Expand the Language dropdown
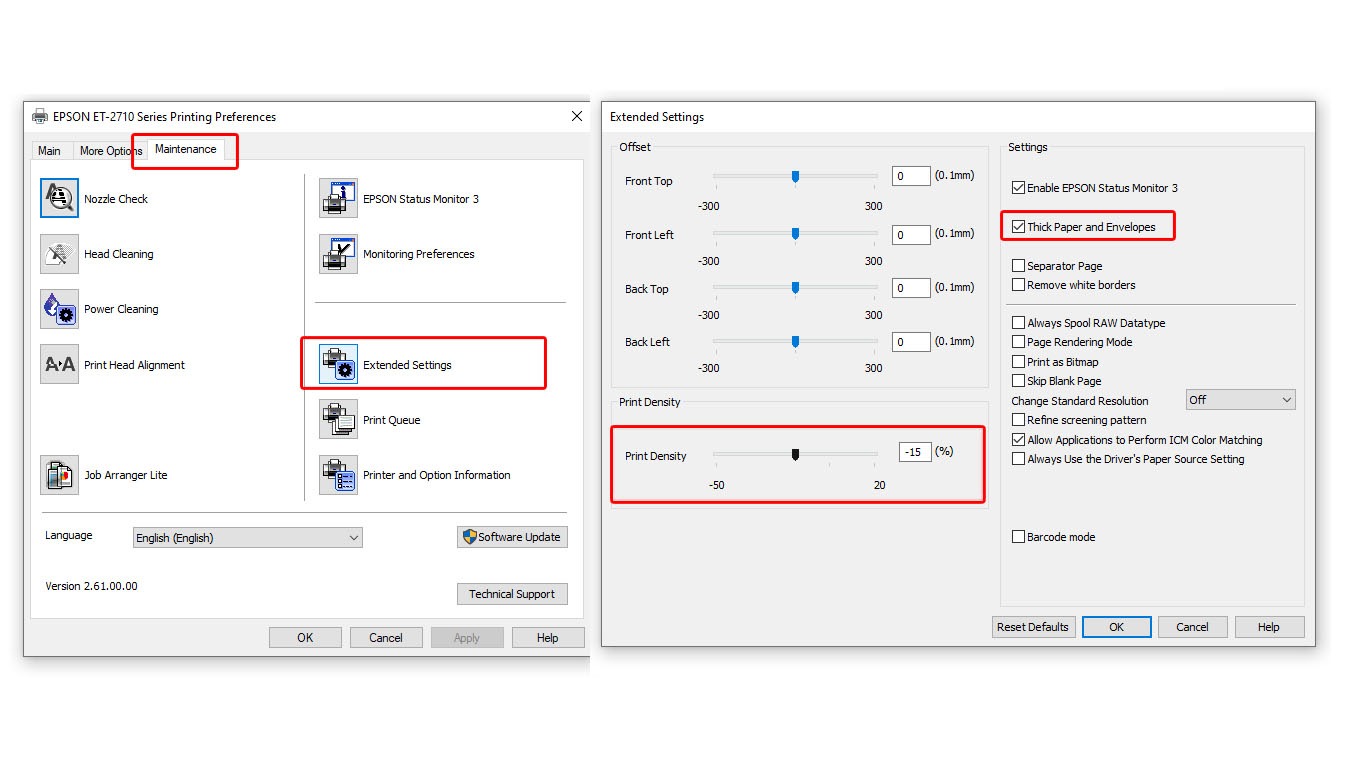 click(x=247, y=538)
